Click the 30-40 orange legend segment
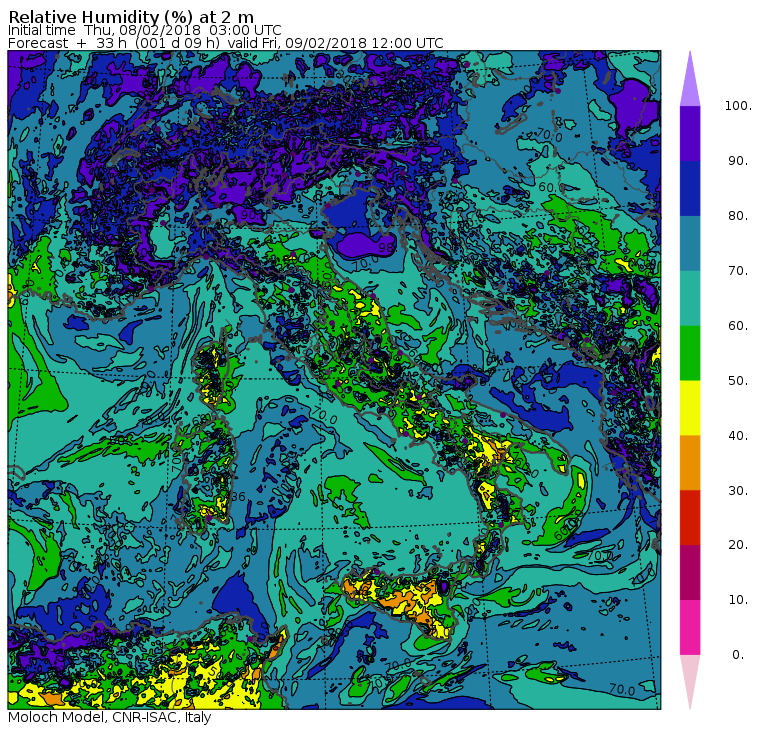This screenshot has height=731, width=760. [x=690, y=463]
